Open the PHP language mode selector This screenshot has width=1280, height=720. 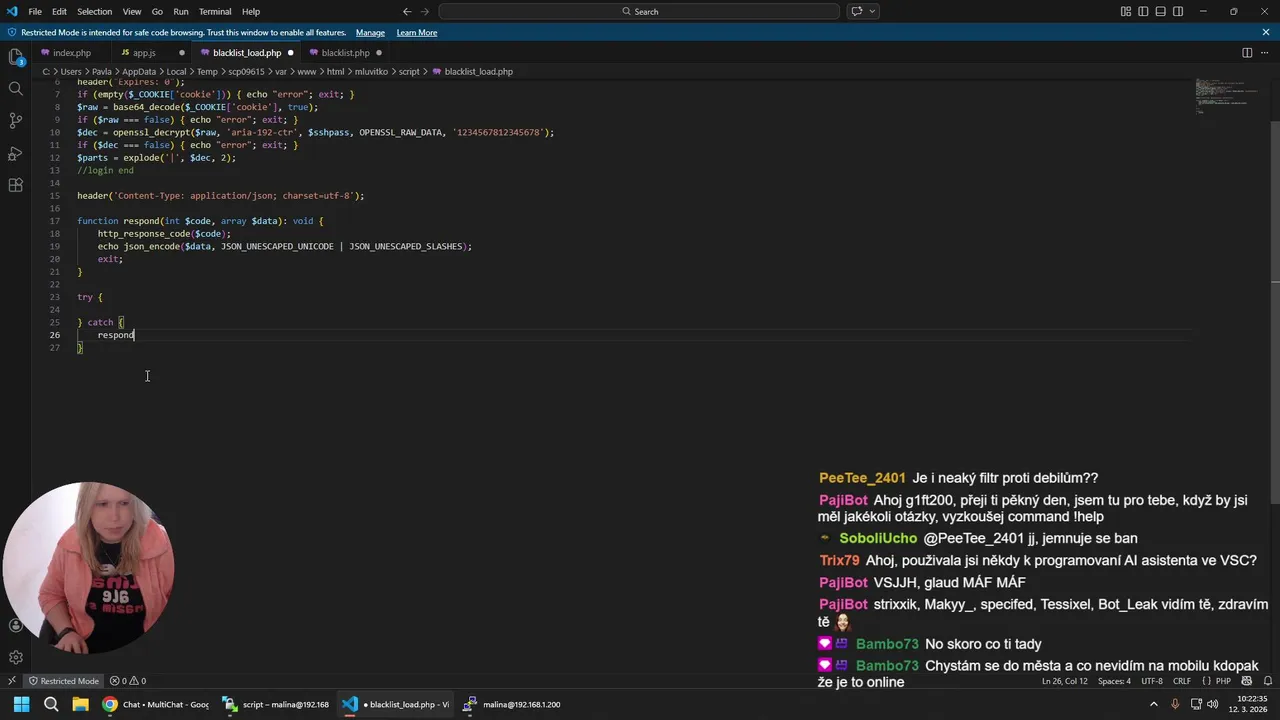pos(1222,681)
